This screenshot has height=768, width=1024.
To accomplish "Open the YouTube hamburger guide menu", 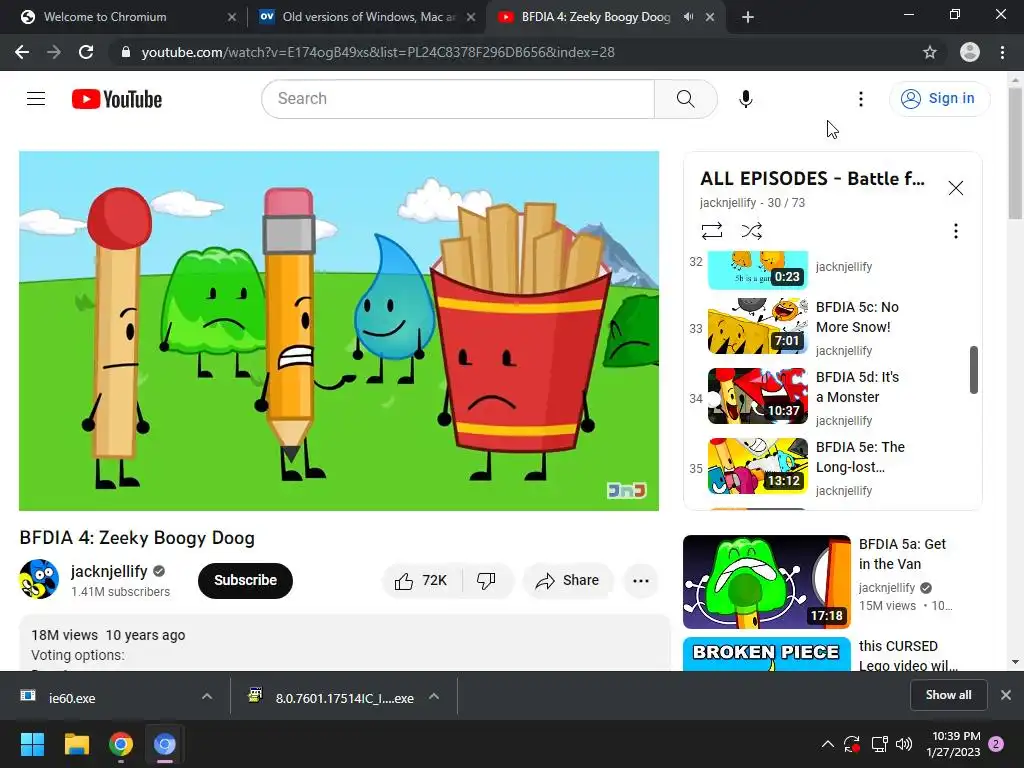I will (36, 99).
